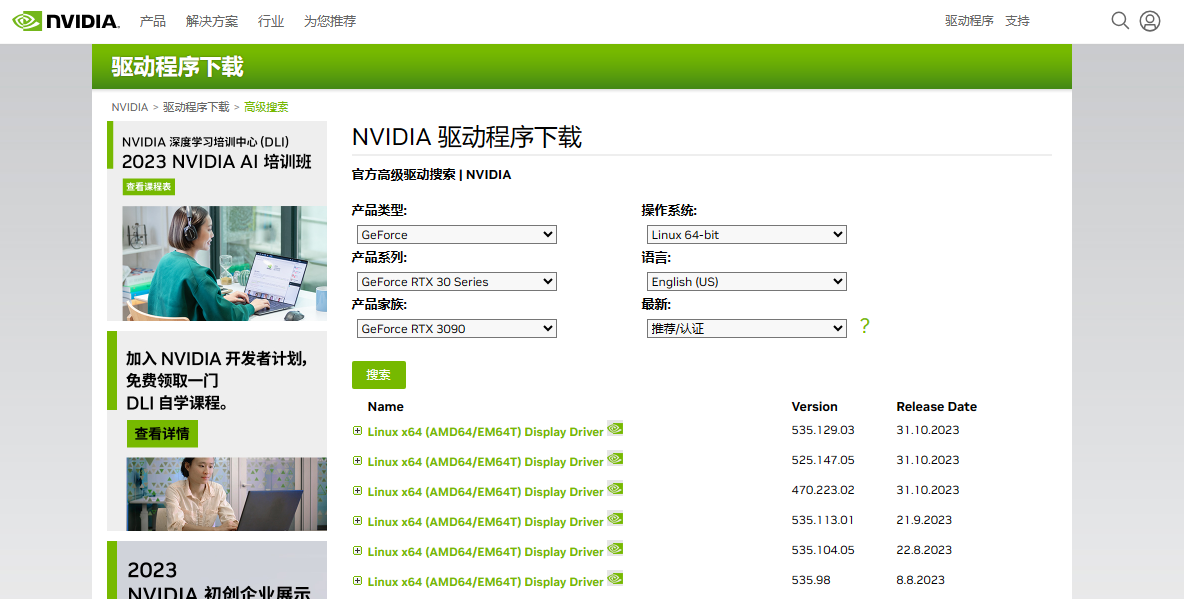The width and height of the screenshot is (1184, 599).
Task: Click release date 21.9.2023
Action: (x=924, y=520)
